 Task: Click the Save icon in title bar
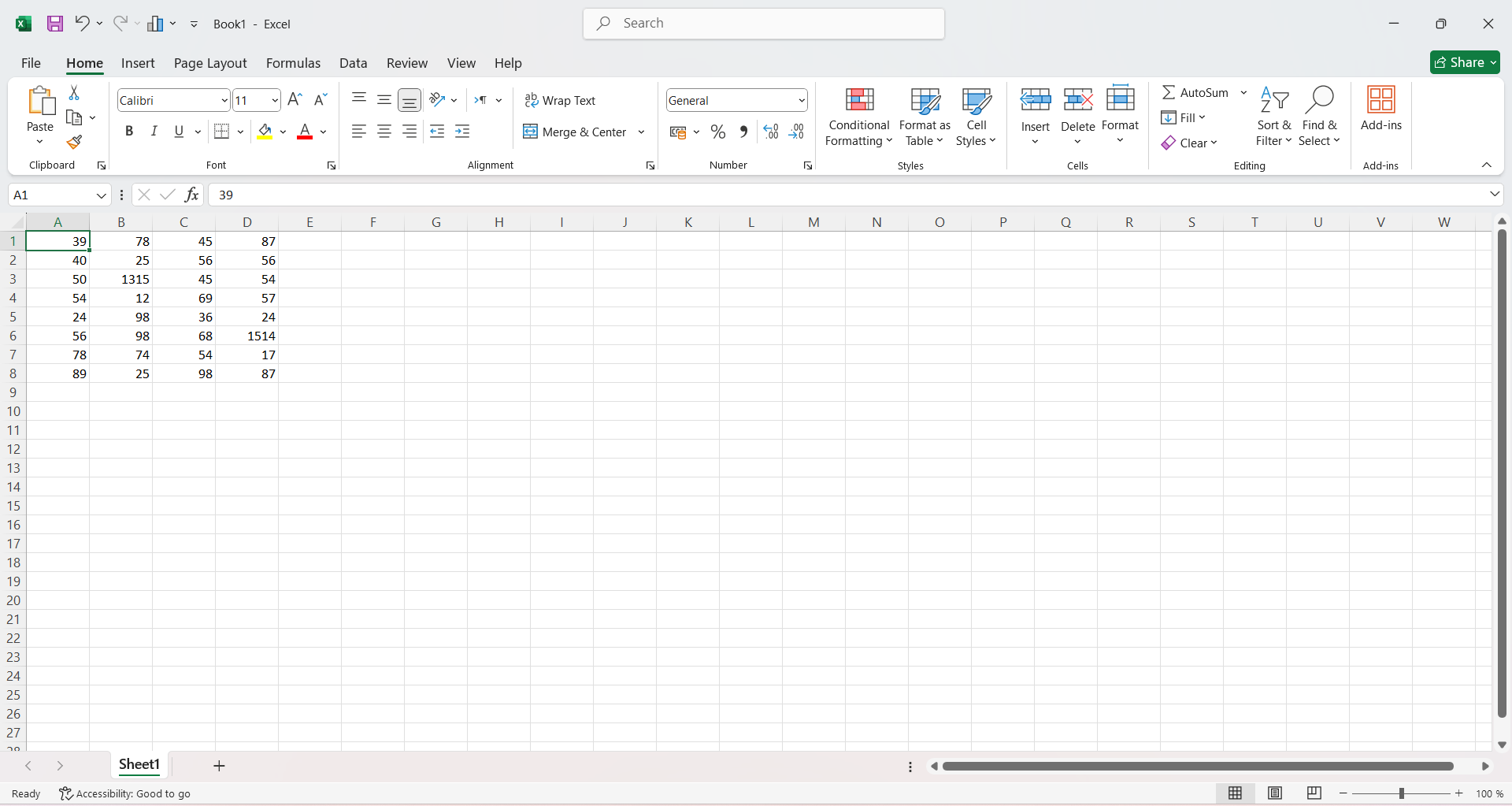coord(54,24)
